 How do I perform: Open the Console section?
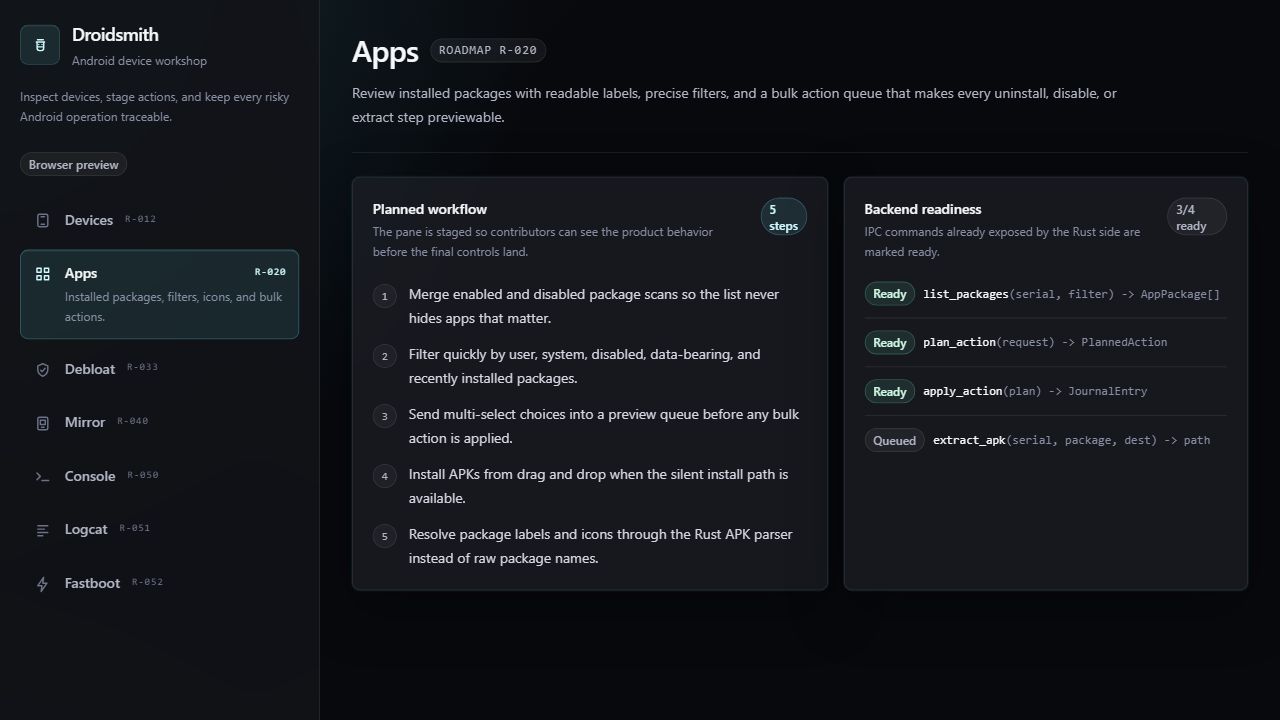tap(159, 476)
